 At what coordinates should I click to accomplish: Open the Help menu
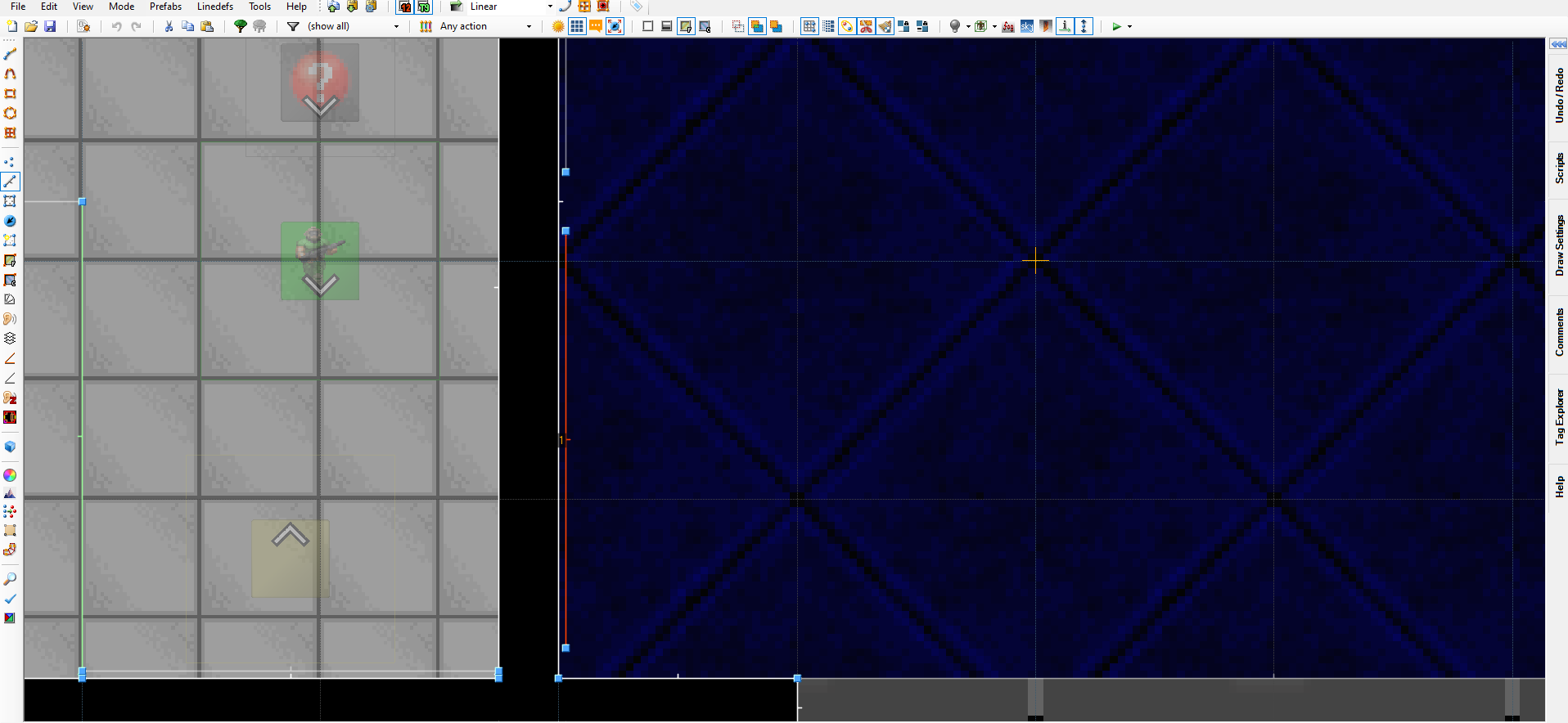tap(296, 7)
